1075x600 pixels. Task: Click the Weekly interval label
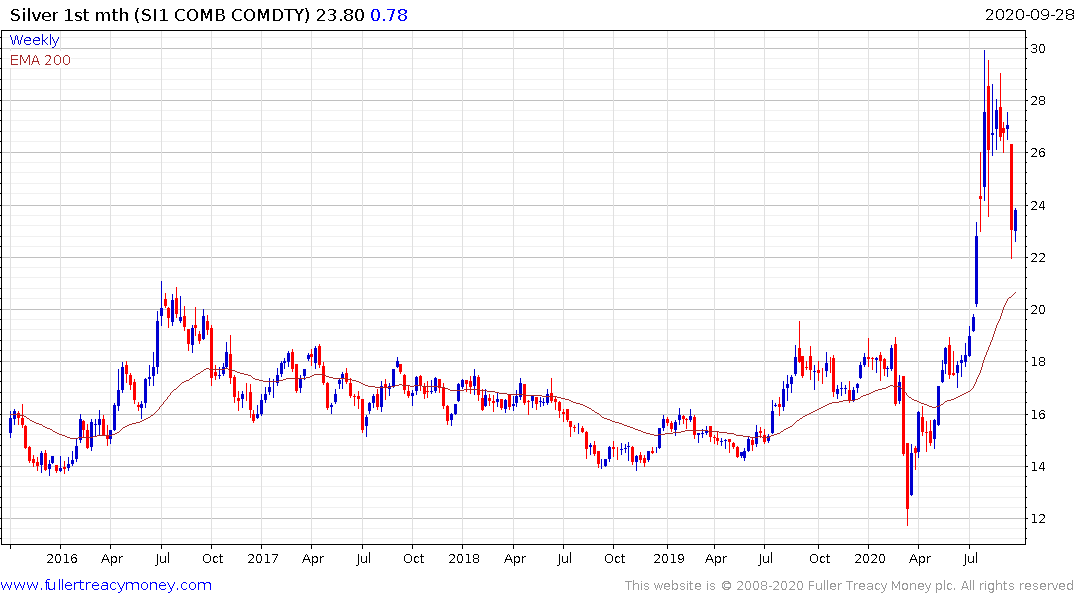click(x=34, y=40)
